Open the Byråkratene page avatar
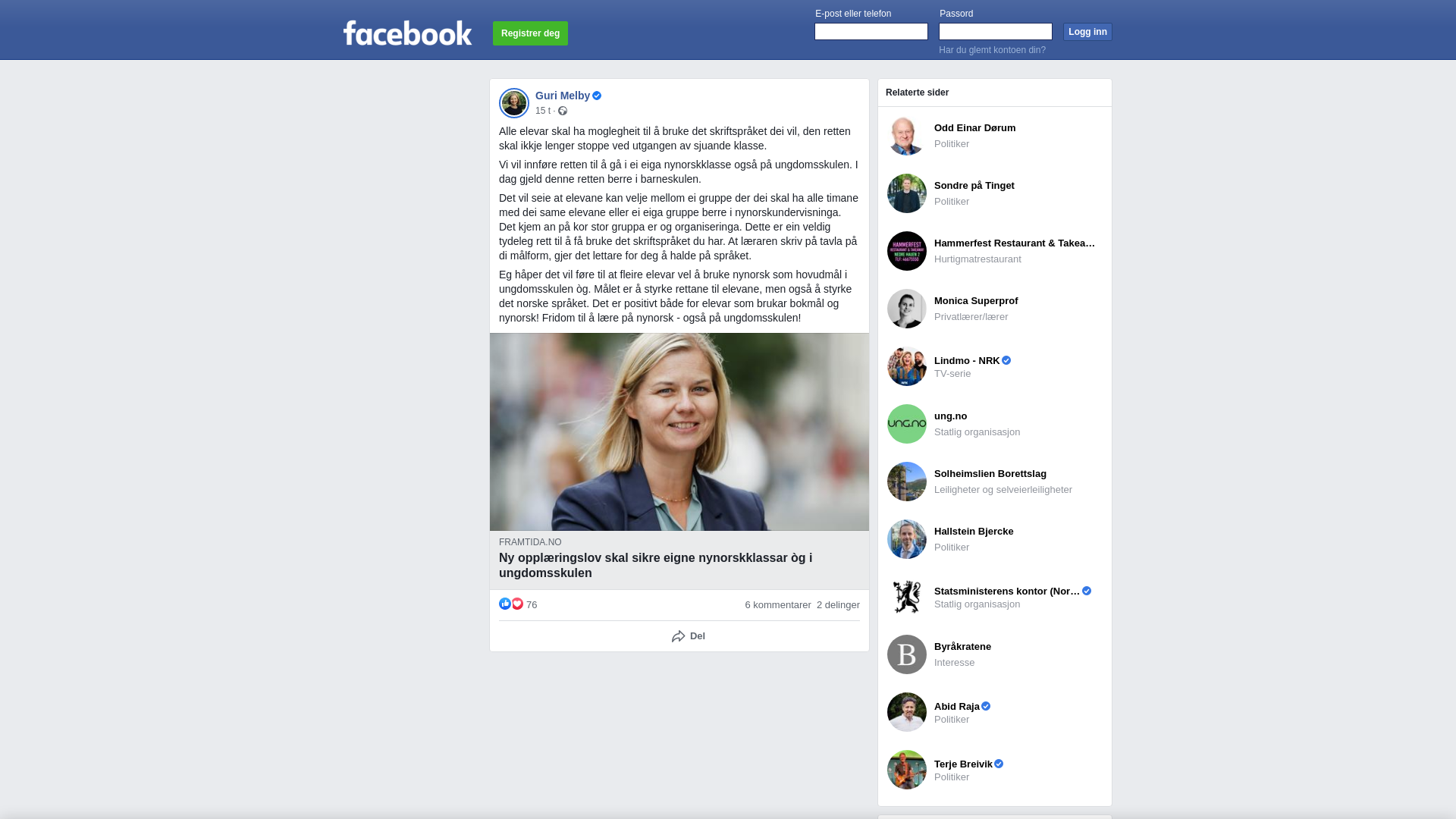 coord(907,654)
